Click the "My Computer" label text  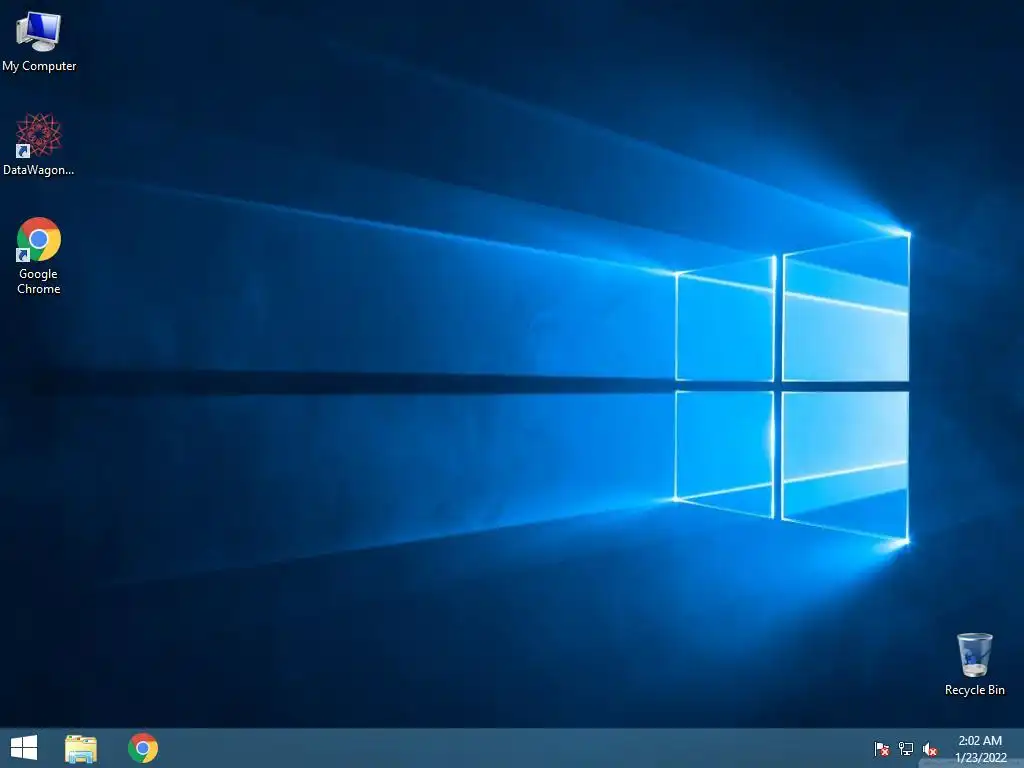tap(39, 66)
